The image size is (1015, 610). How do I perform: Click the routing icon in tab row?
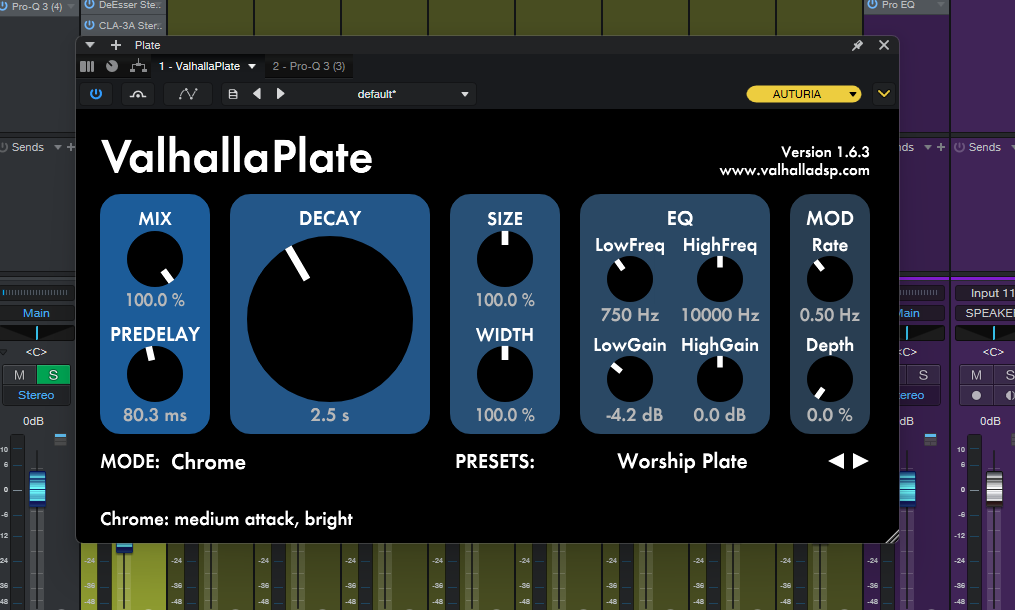[138, 66]
